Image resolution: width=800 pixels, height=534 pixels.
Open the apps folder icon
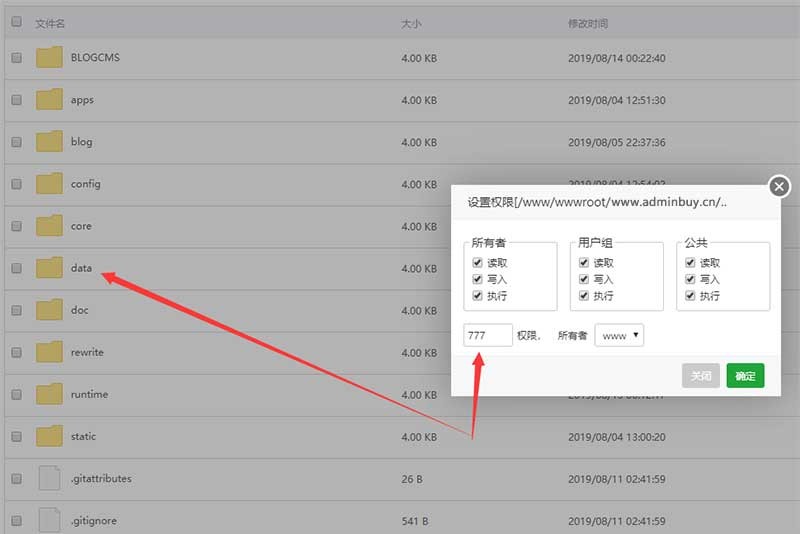coord(49,100)
